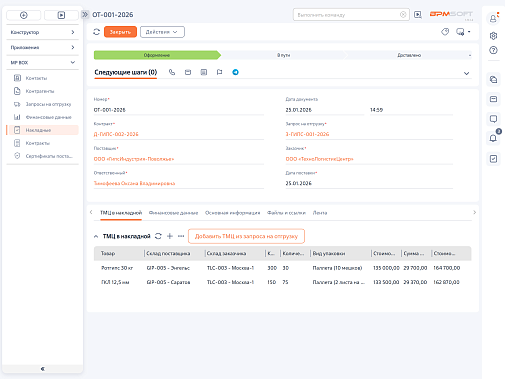Click the flag icon in next steps
Image resolution: width=505 pixels, height=379 pixels.
219,72
